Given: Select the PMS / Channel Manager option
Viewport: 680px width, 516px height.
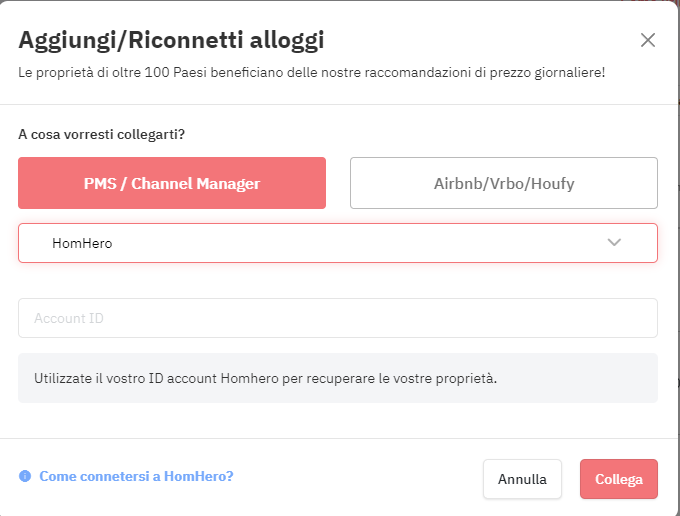Looking at the screenshot, I should pos(172,183).
